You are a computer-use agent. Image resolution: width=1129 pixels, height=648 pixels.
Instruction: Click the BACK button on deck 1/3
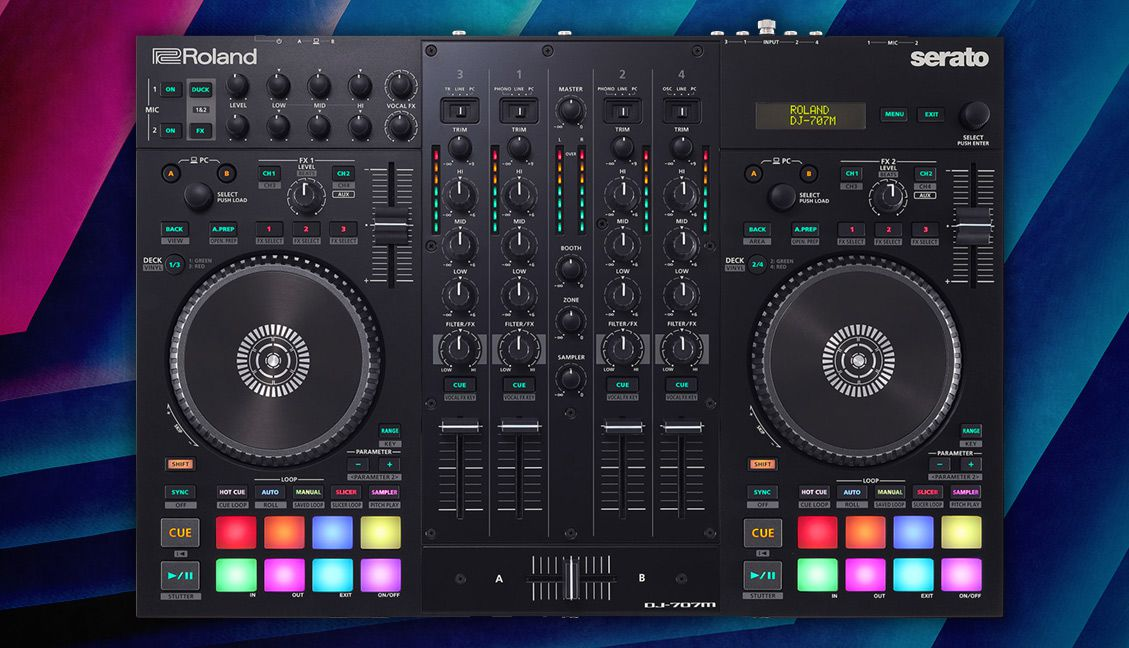[x=174, y=229]
